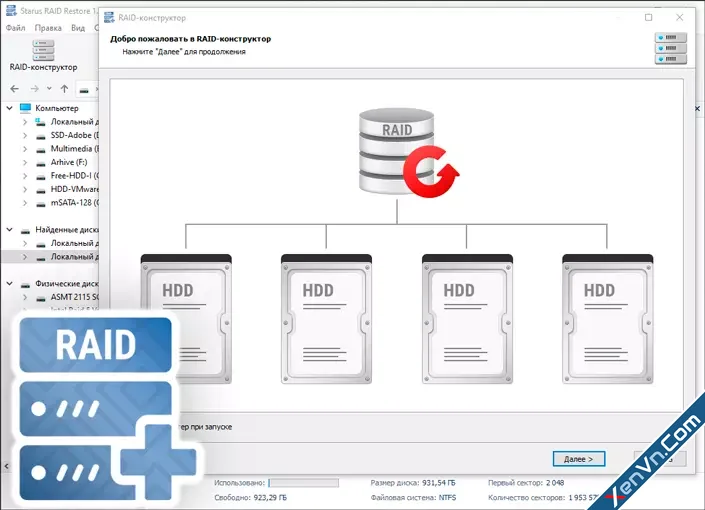The image size is (705, 510).
Task: Click the Arhive (F:) drive icon
Action: click(41, 163)
